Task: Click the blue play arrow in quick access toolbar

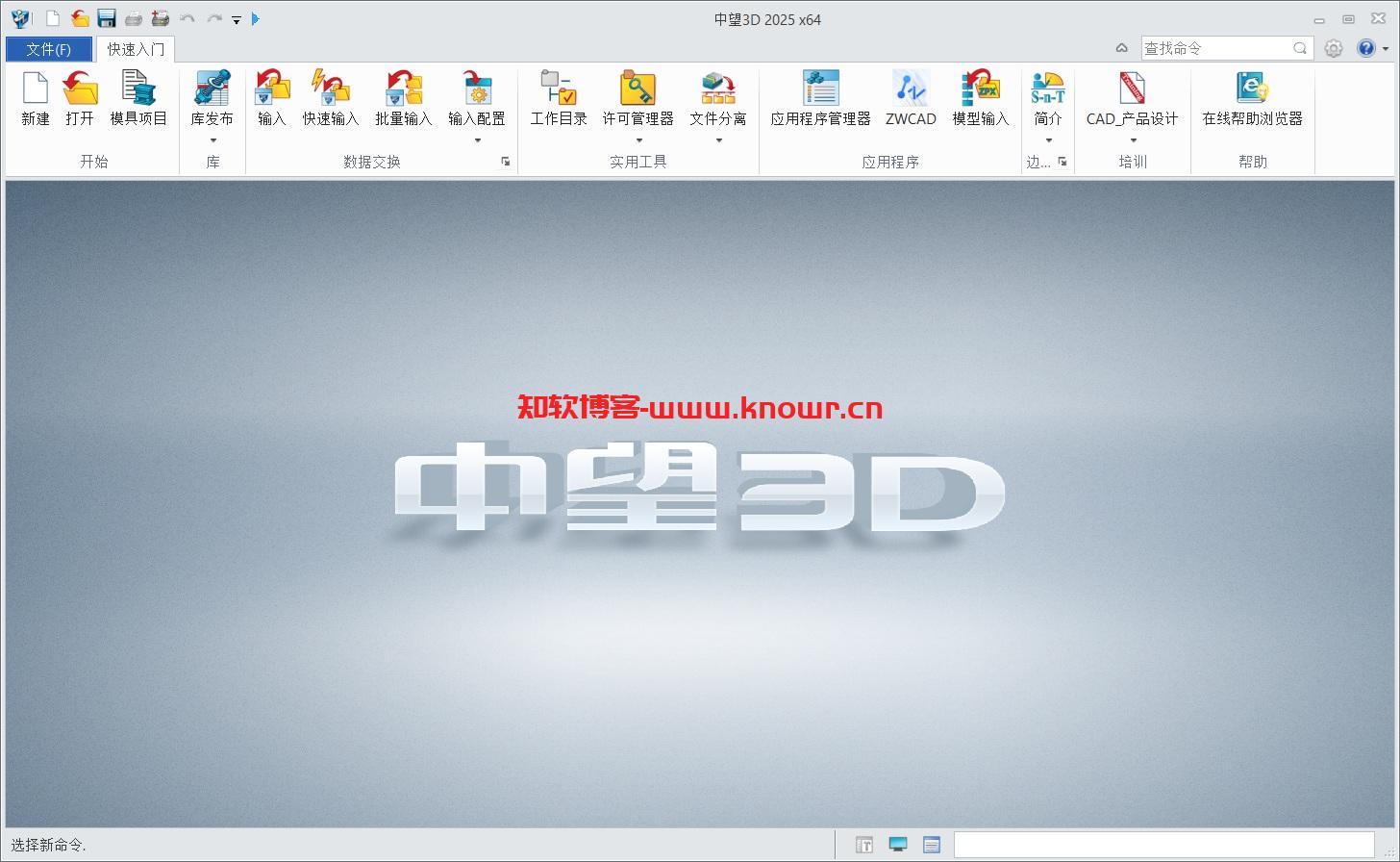Action: tap(255, 18)
